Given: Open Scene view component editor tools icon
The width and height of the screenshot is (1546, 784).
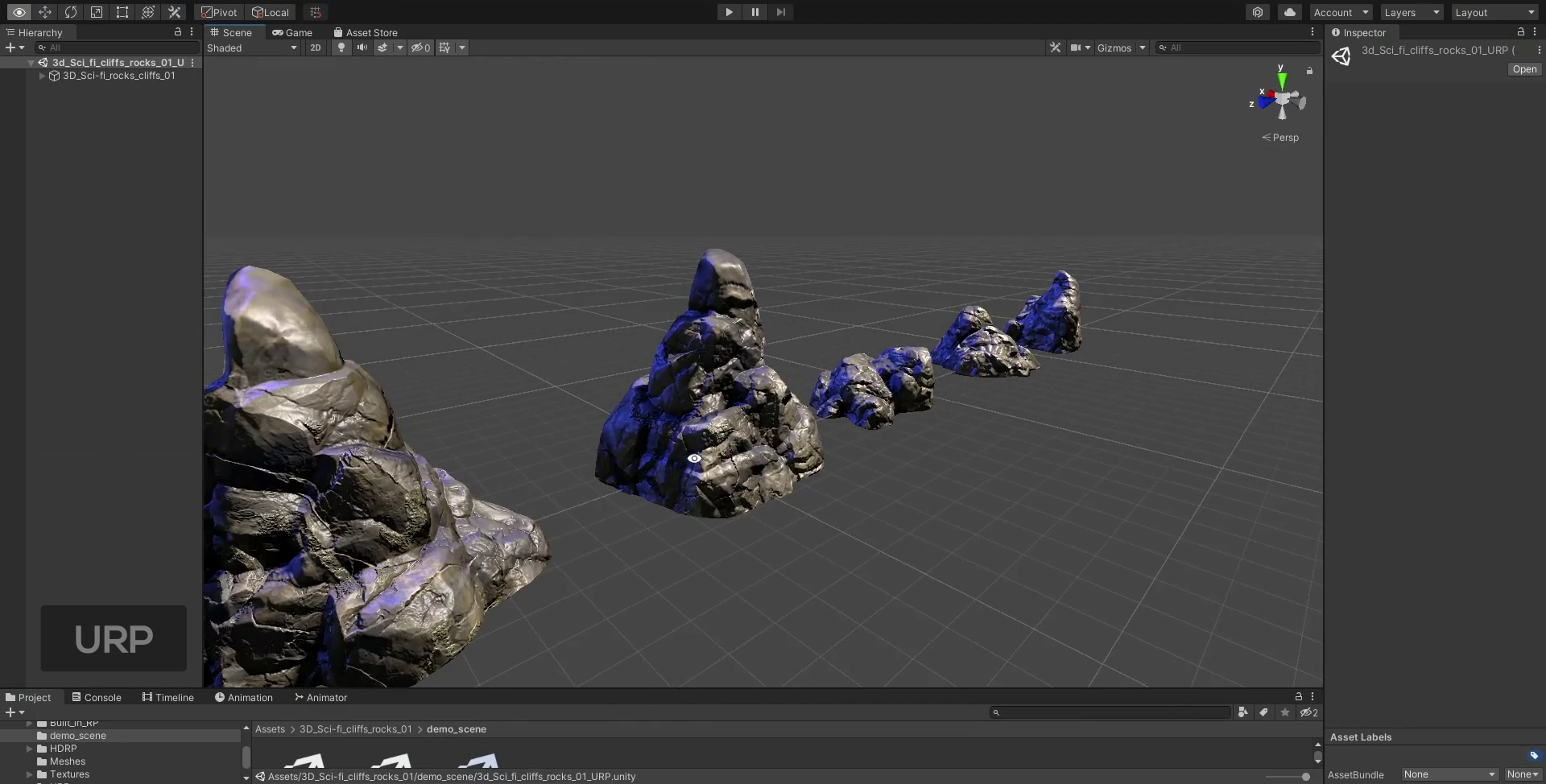Looking at the screenshot, I should 1056,47.
